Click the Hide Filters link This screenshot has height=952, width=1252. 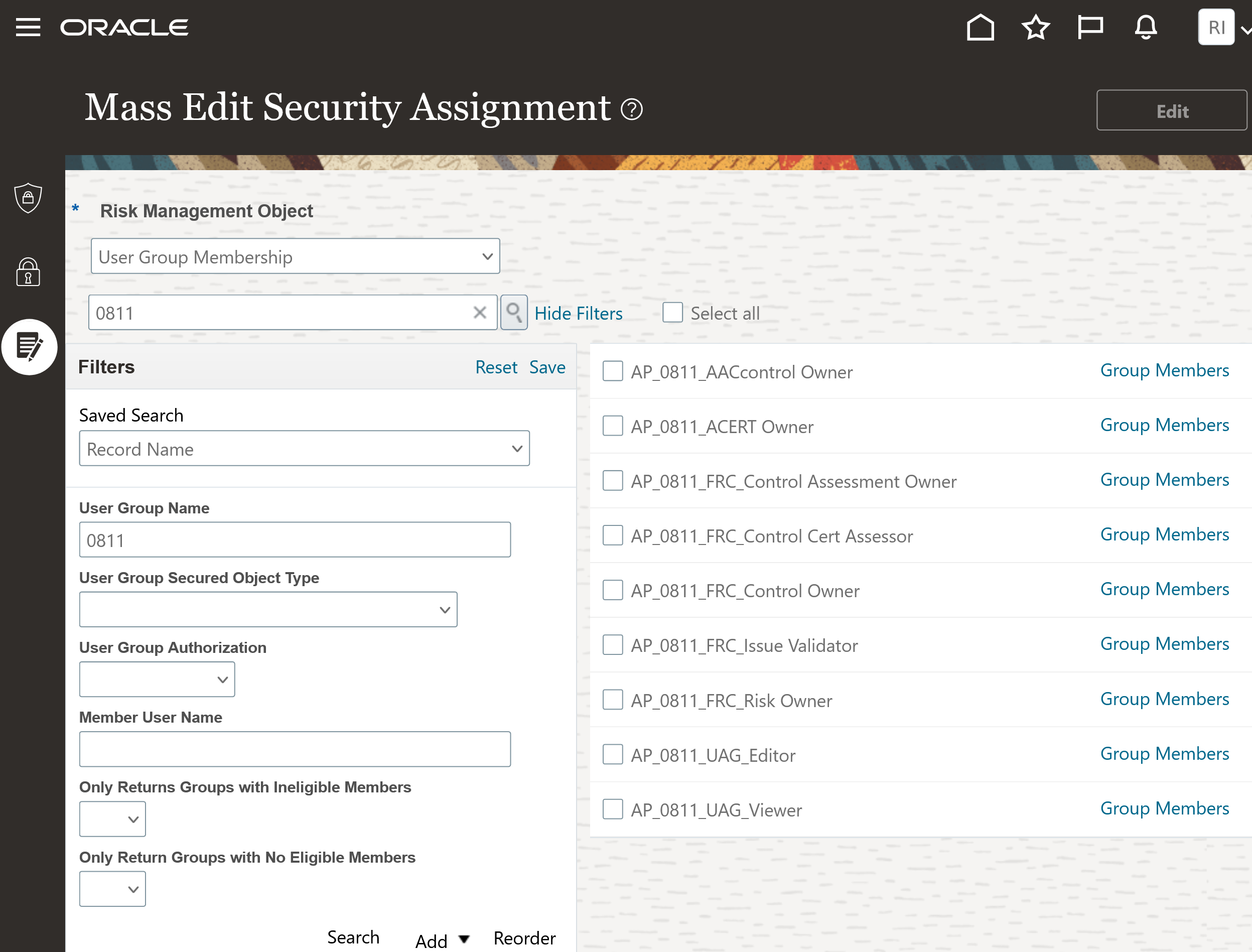tap(578, 313)
